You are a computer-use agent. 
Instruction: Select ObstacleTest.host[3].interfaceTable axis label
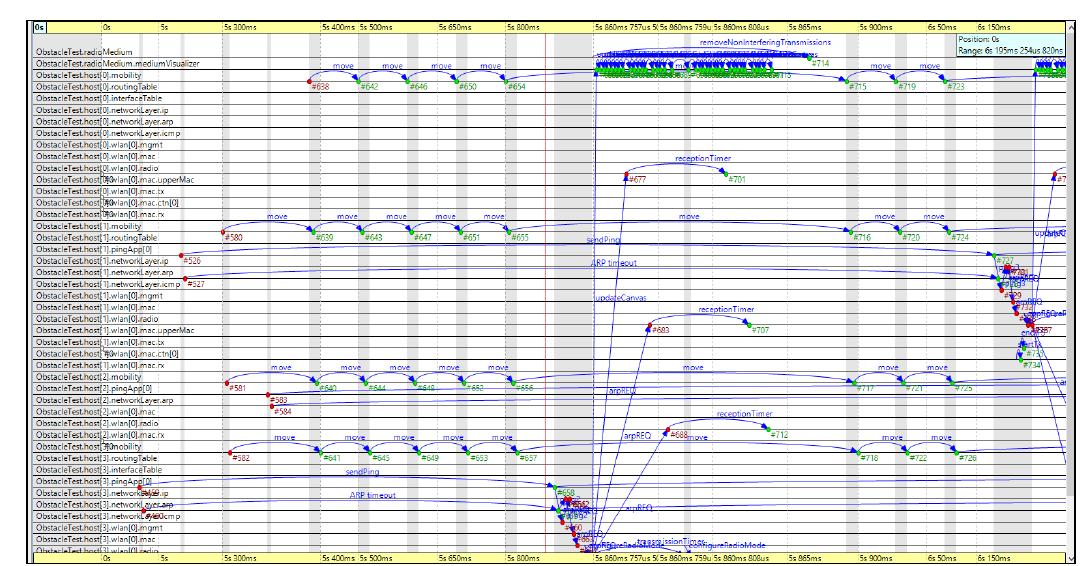click(x=98, y=470)
